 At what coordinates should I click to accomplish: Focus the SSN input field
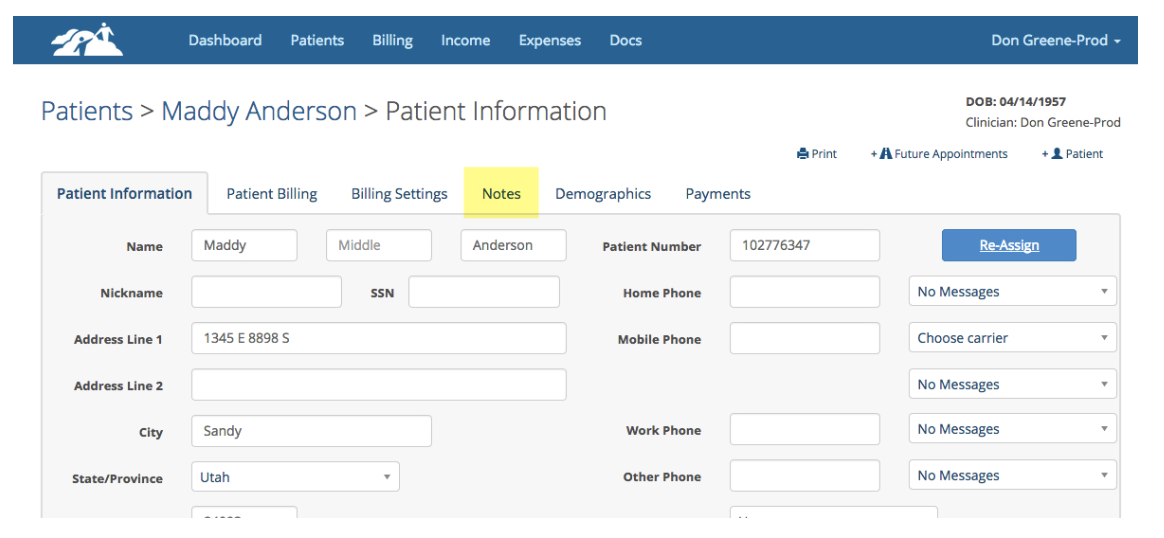[x=484, y=292]
